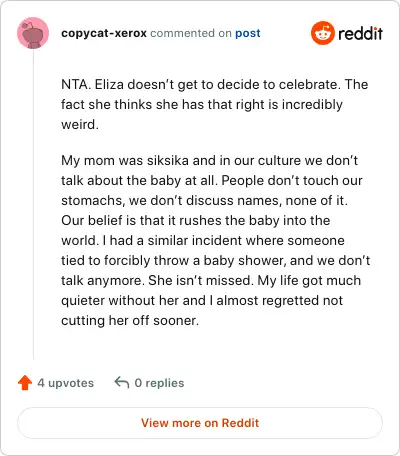Click the orange Reddit Snoo logo icon
The height and width of the screenshot is (456, 400).
point(322,33)
